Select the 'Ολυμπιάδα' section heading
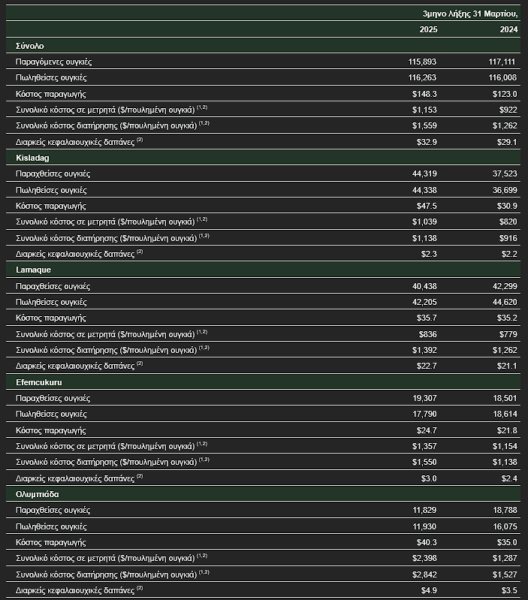528x600 pixels. [x=37, y=494]
